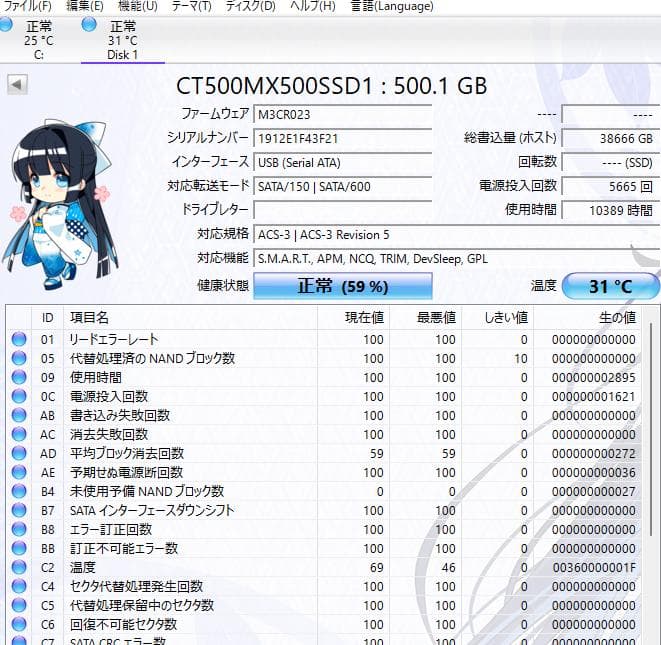661x645 pixels.
Task: Click the シリアルナンバー value field
Action: pos(342,138)
